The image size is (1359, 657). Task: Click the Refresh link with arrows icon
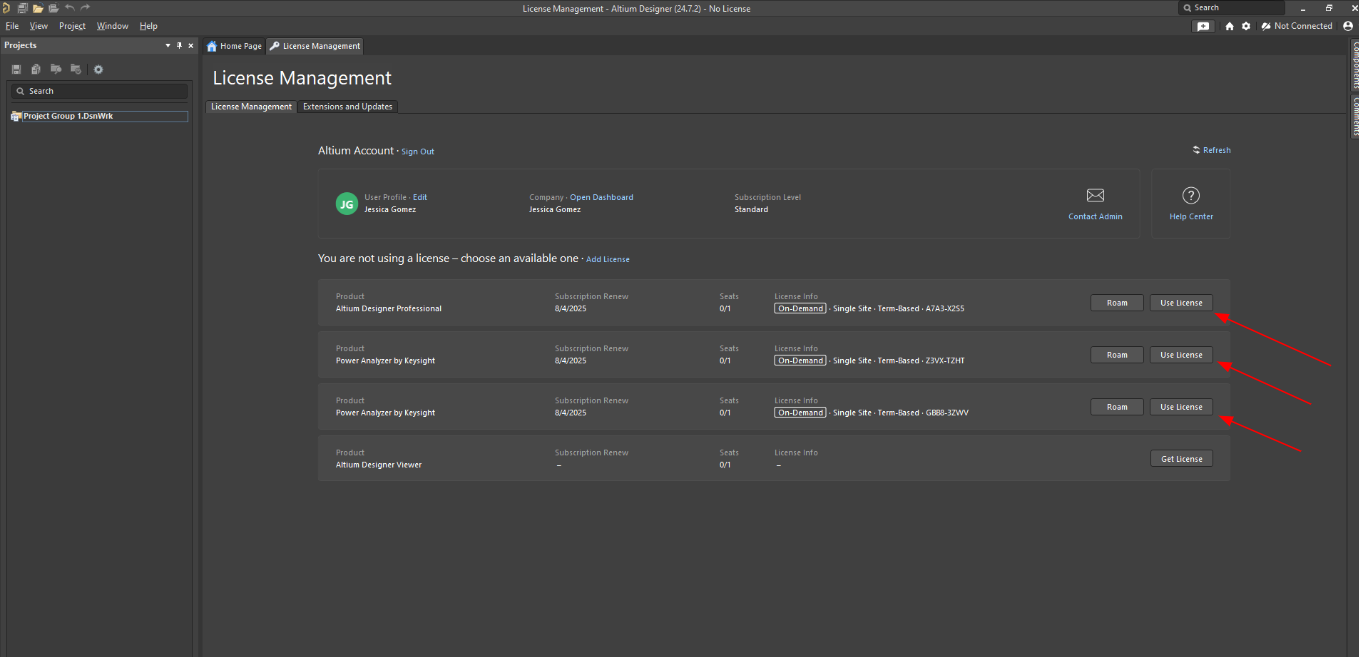coord(1212,150)
